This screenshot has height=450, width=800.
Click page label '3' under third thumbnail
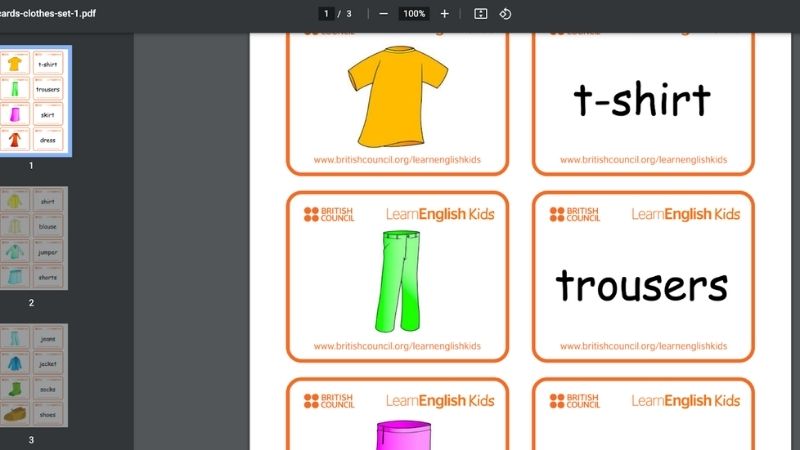pos(31,440)
